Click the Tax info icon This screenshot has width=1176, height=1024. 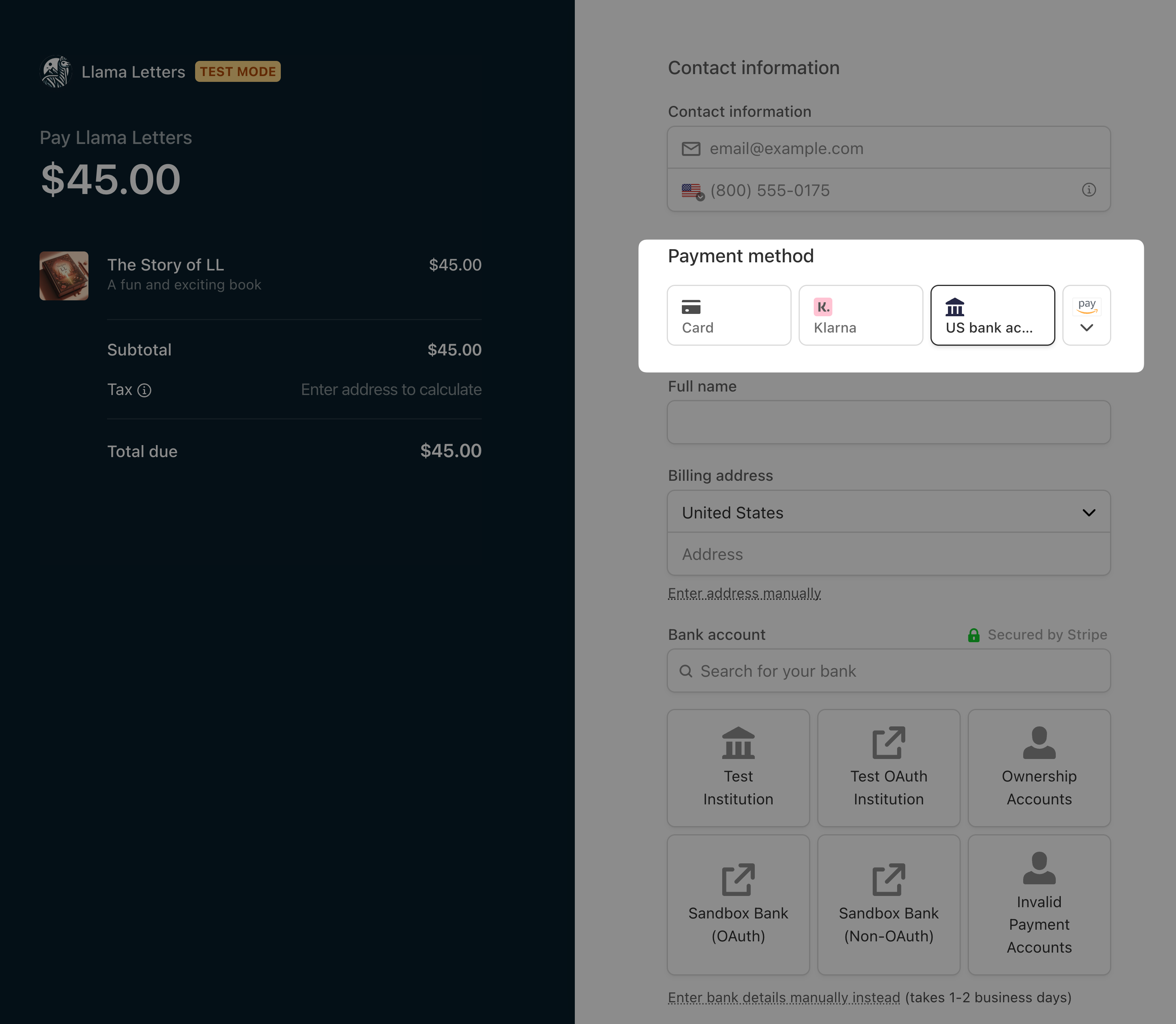145,390
